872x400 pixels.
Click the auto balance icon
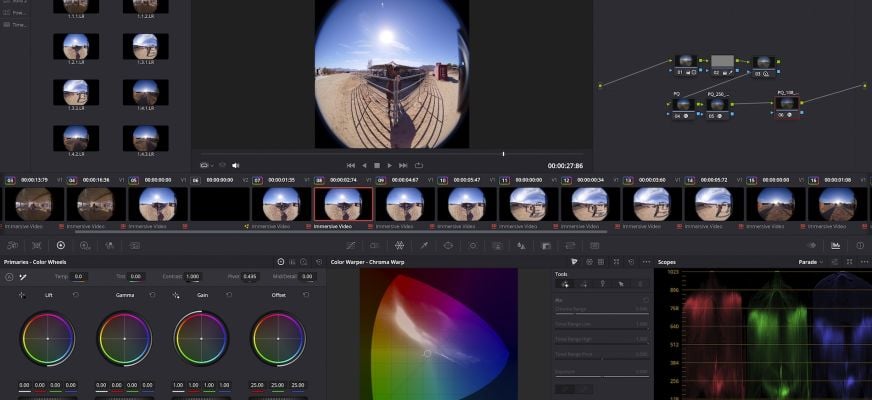9,276
